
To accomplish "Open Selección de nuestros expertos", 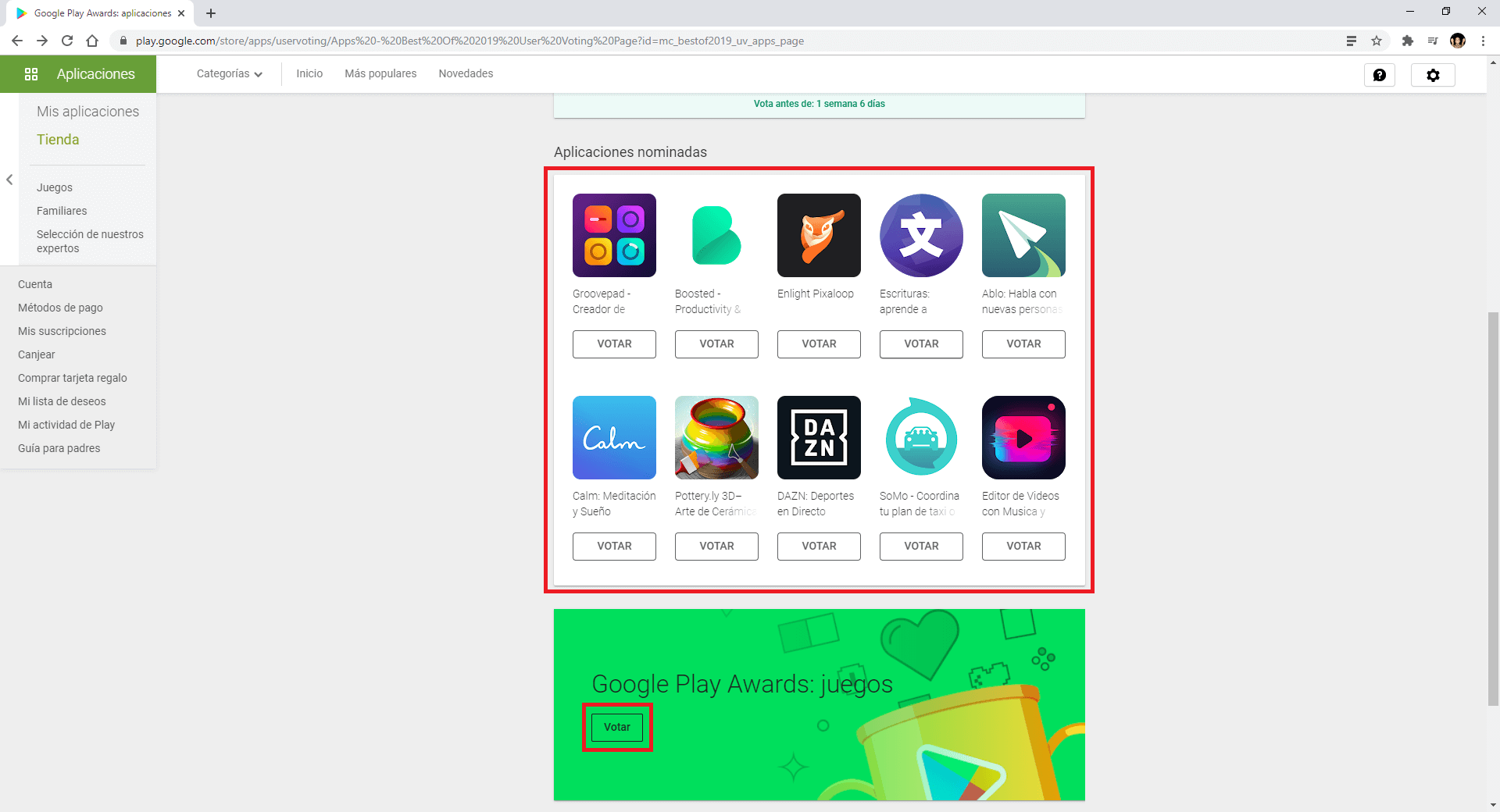I will point(90,241).
